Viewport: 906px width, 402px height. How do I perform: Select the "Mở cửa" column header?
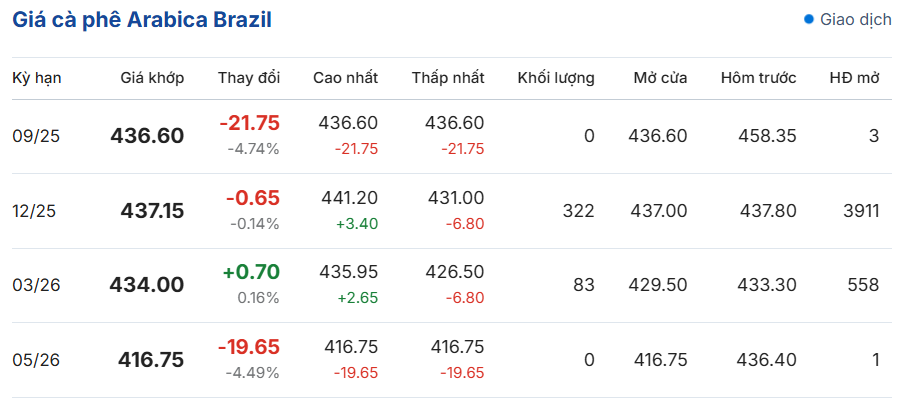660,78
